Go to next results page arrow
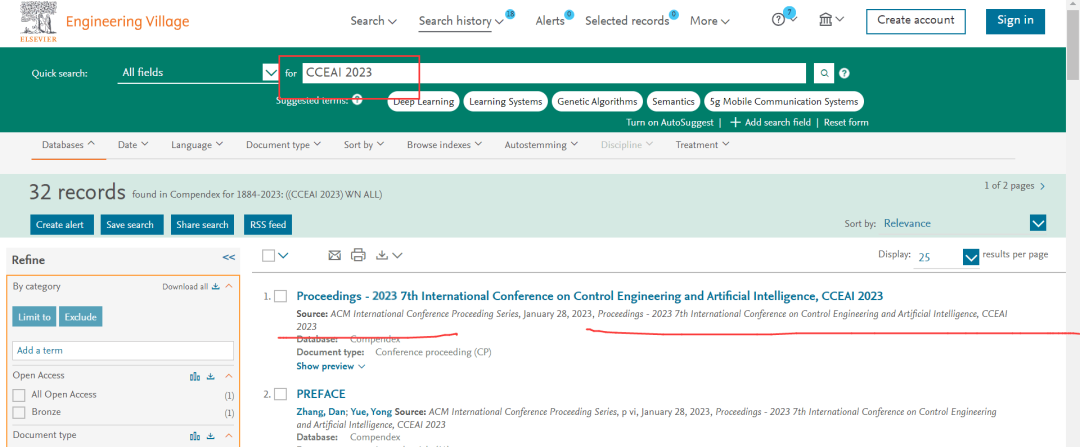 point(1042,186)
